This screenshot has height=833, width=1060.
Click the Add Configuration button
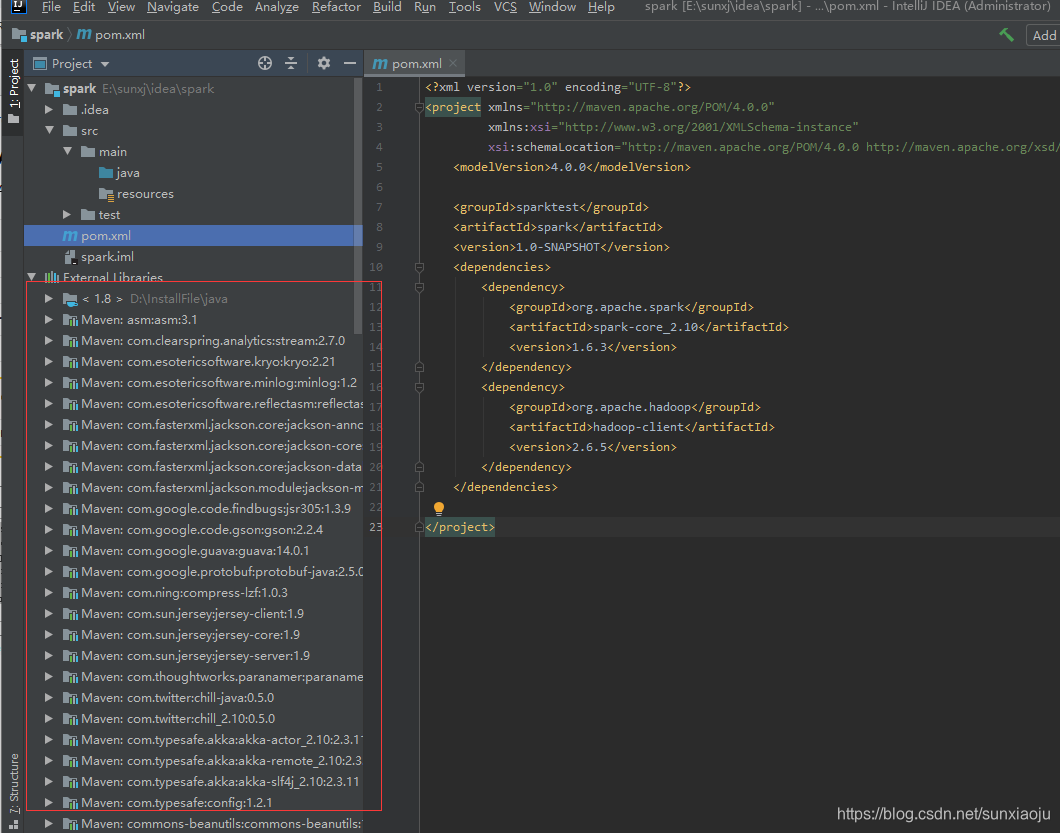click(x=1043, y=35)
